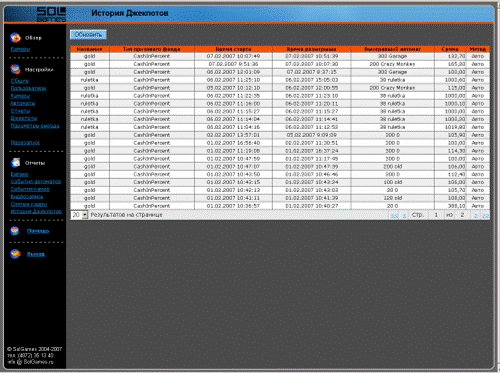The height and width of the screenshot is (373, 500).
Task: Select the sum cell 165,20
Action: pyautogui.click(x=450, y=64)
